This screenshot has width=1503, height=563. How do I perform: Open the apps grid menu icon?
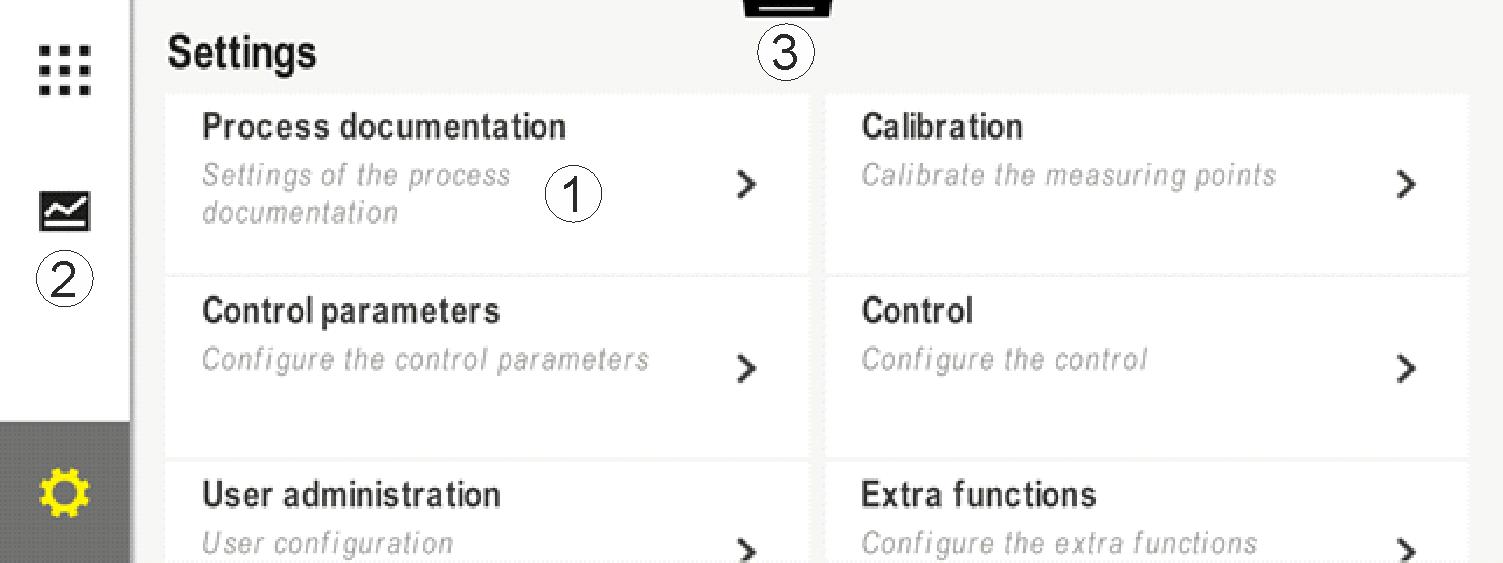click(x=65, y=70)
